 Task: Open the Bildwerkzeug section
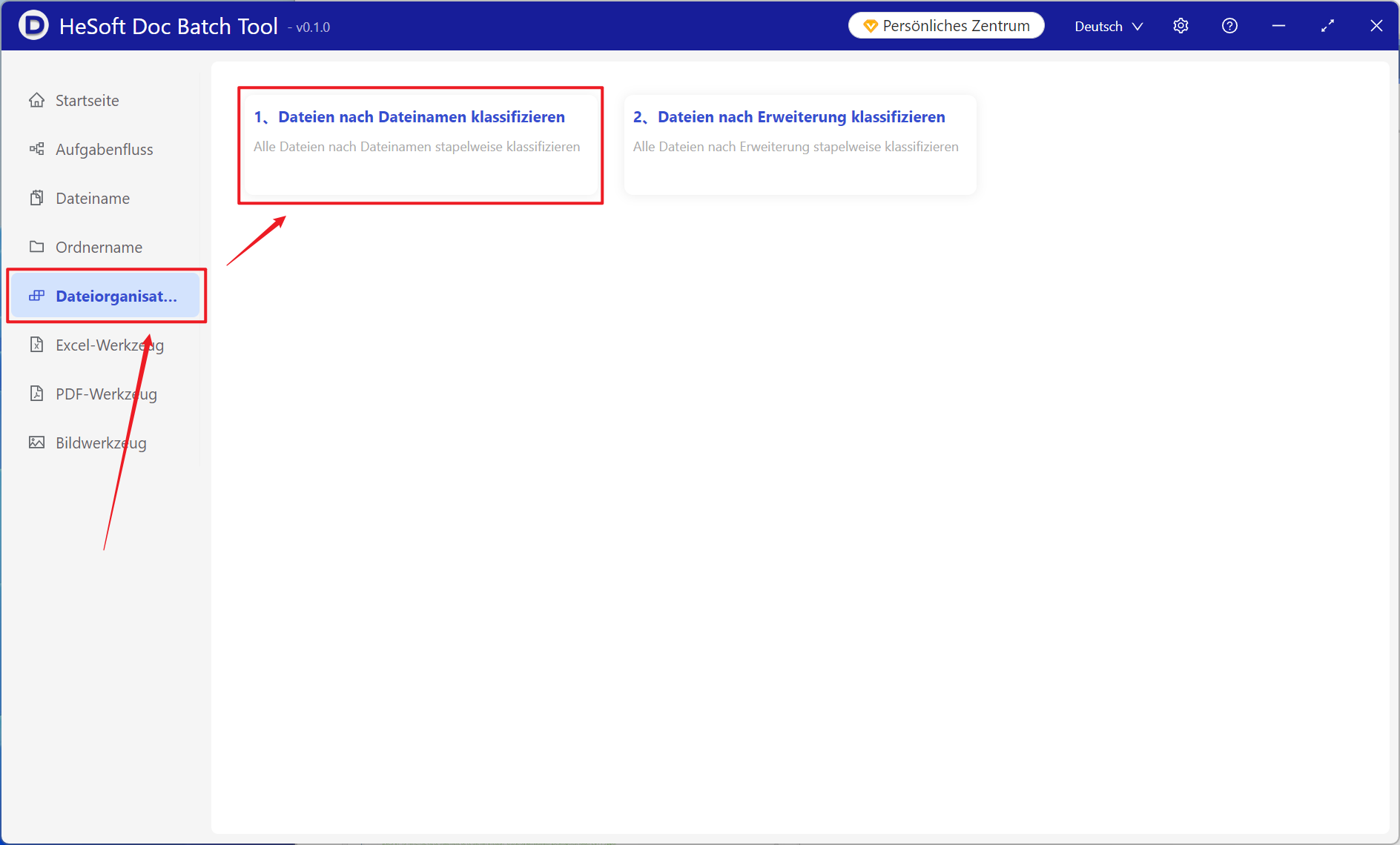[105, 443]
